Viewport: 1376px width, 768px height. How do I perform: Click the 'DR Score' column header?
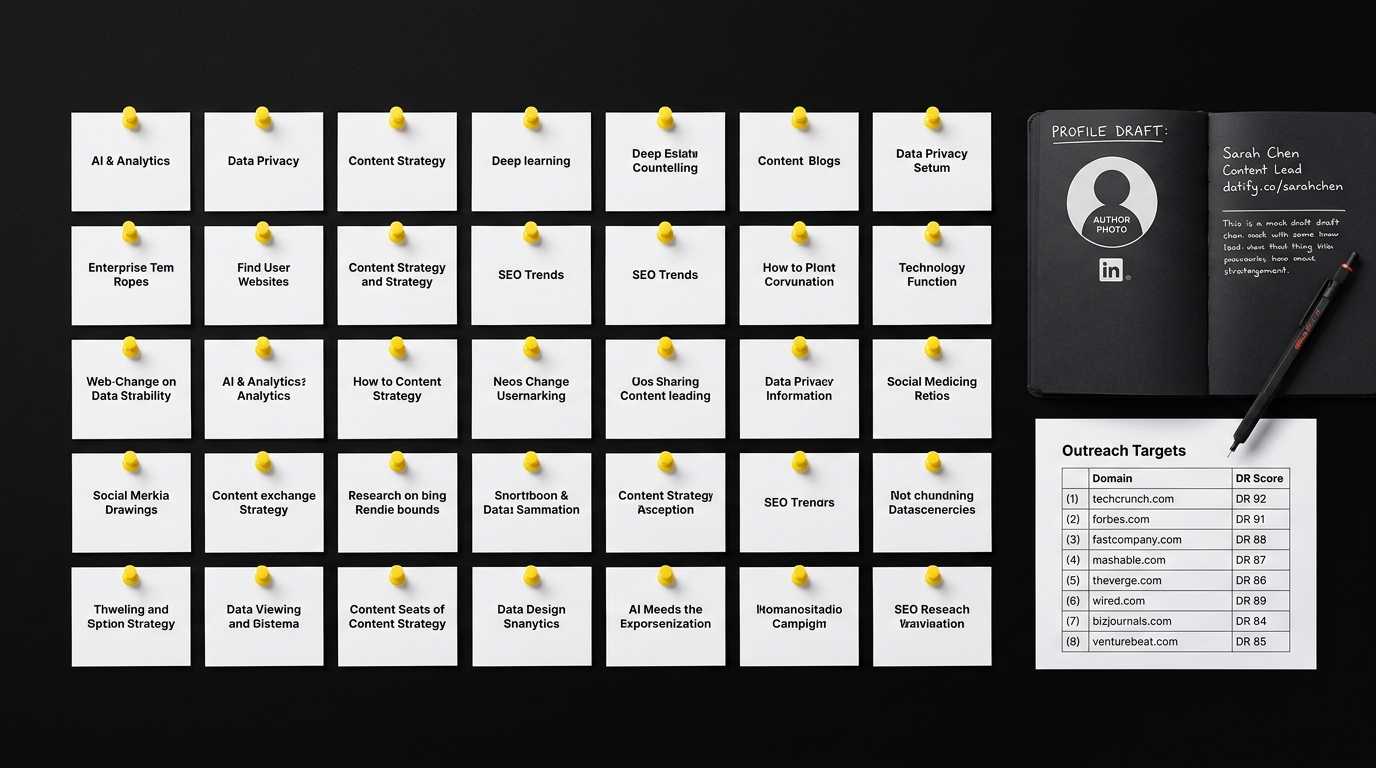tap(1259, 479)
